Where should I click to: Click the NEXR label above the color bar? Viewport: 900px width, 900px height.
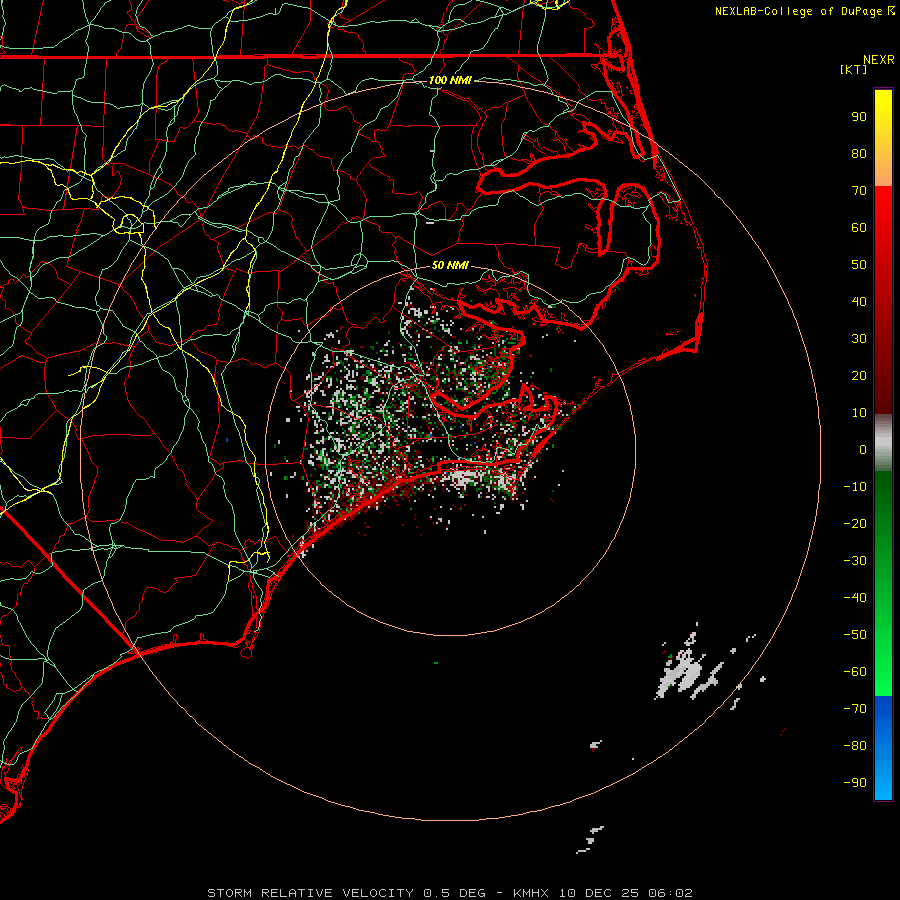879,59
